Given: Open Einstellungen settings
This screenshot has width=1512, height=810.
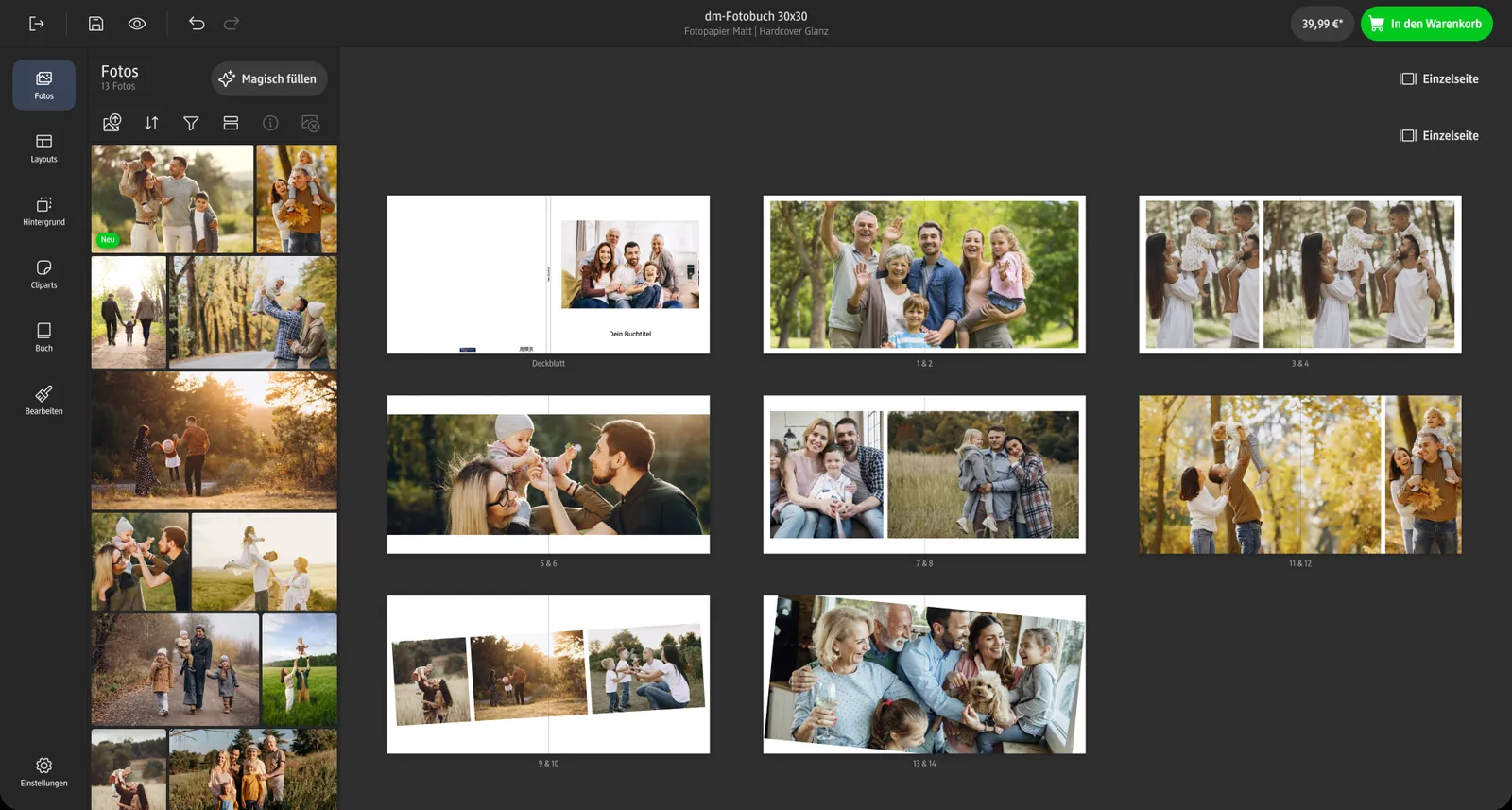Looking at the screenshot, I should (44, 772).
